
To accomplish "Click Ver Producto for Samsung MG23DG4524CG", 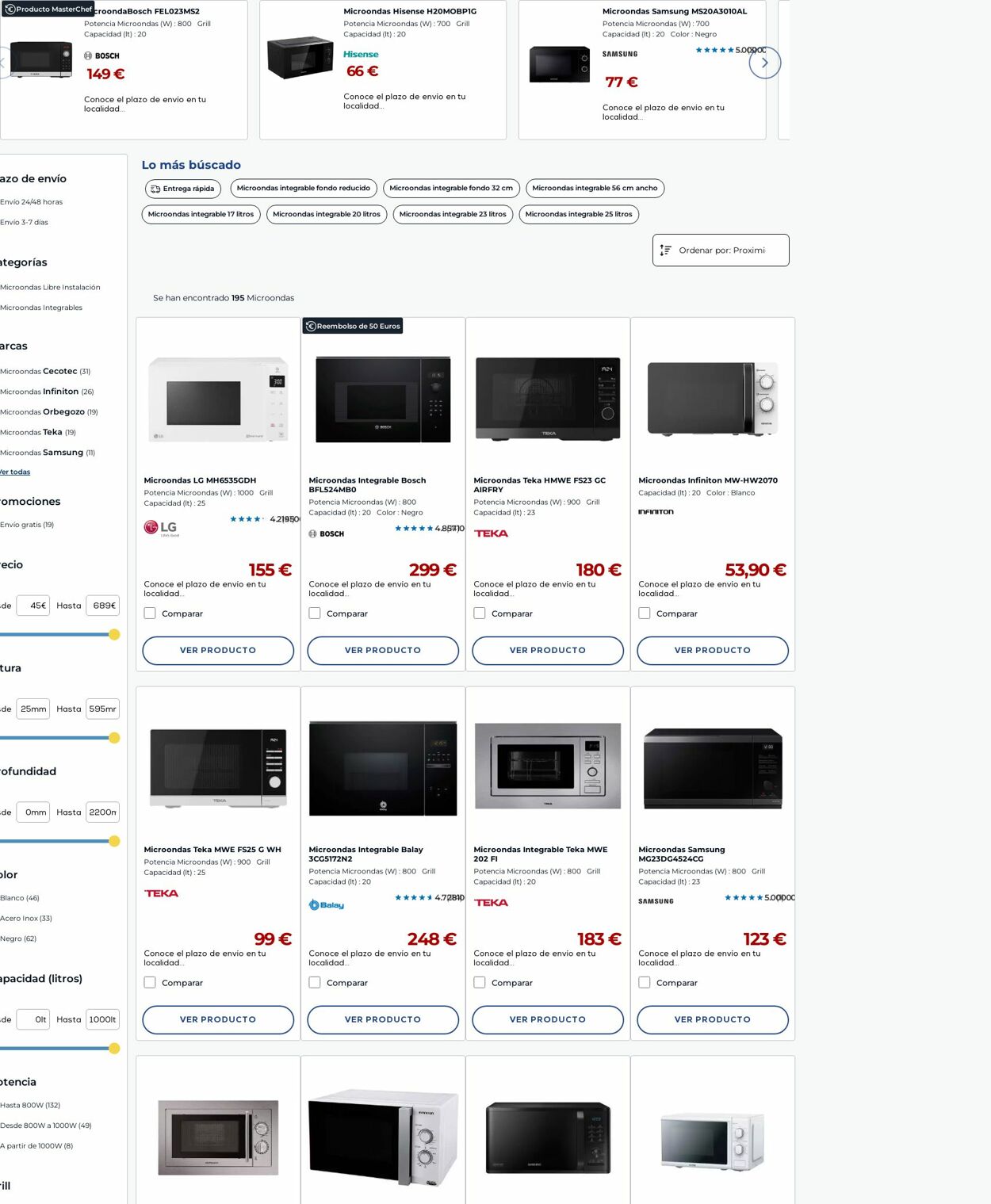I will point(713,1020).
